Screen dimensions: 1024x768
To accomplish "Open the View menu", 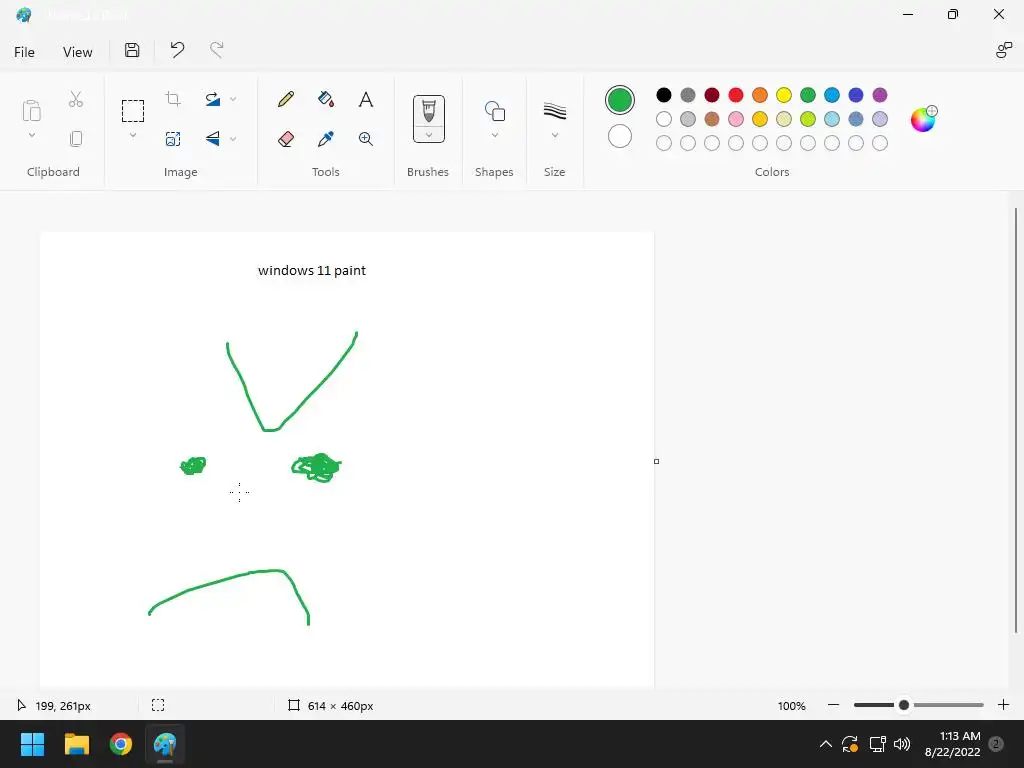I will [78, 52].
